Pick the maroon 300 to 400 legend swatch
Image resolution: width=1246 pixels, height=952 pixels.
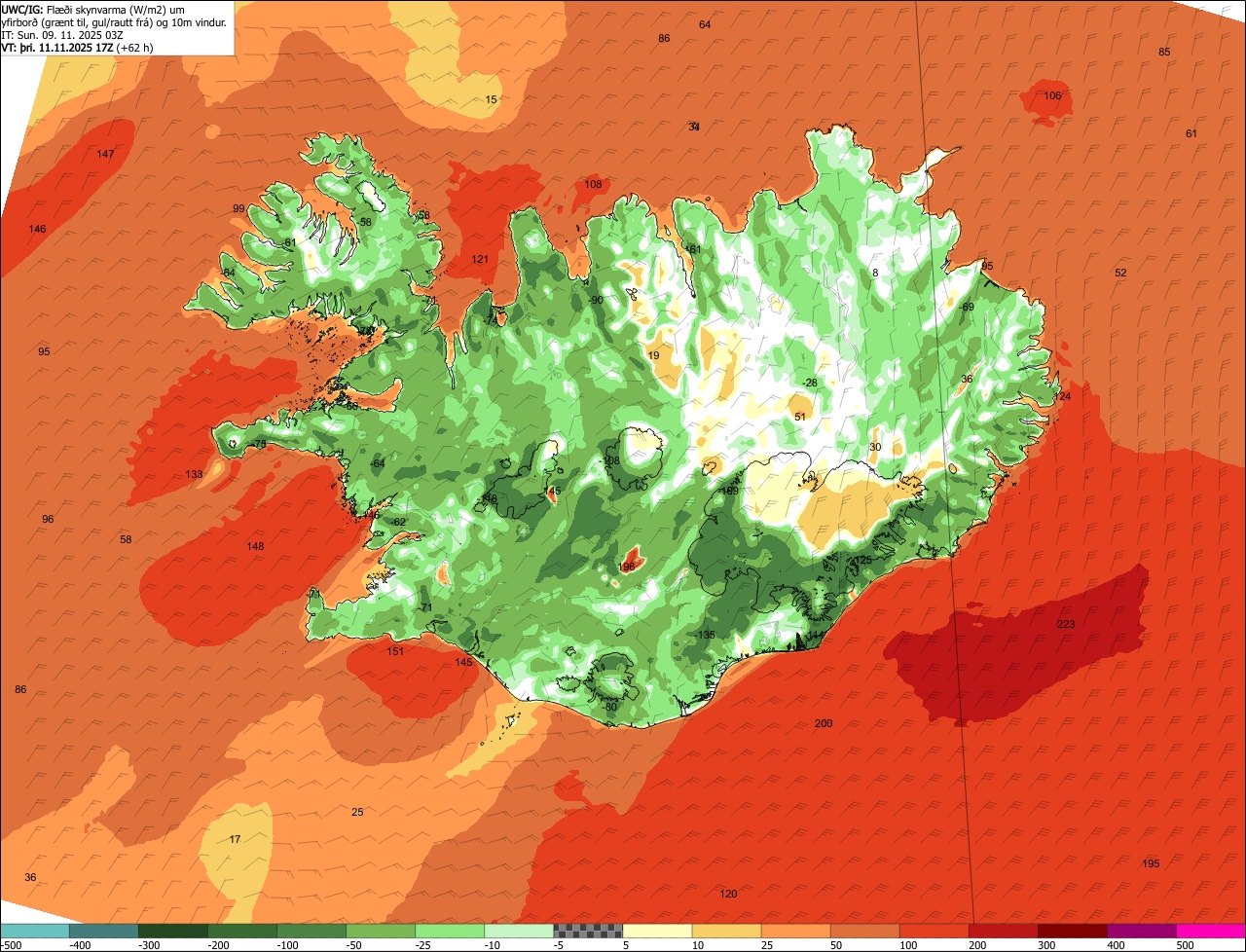coord(1073,931)
